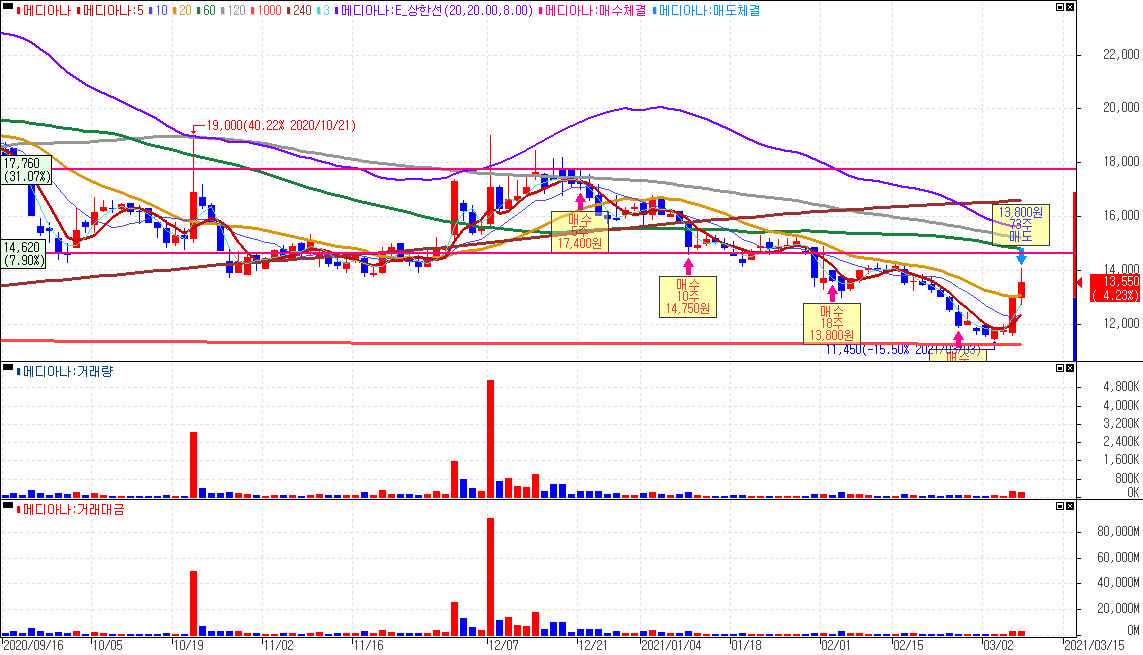Screen dimensions: 1143x655
Task: Click the 19,000 high-price annotation from 2020/10/21
Action: pyautogui.click(x=281, y=125)
